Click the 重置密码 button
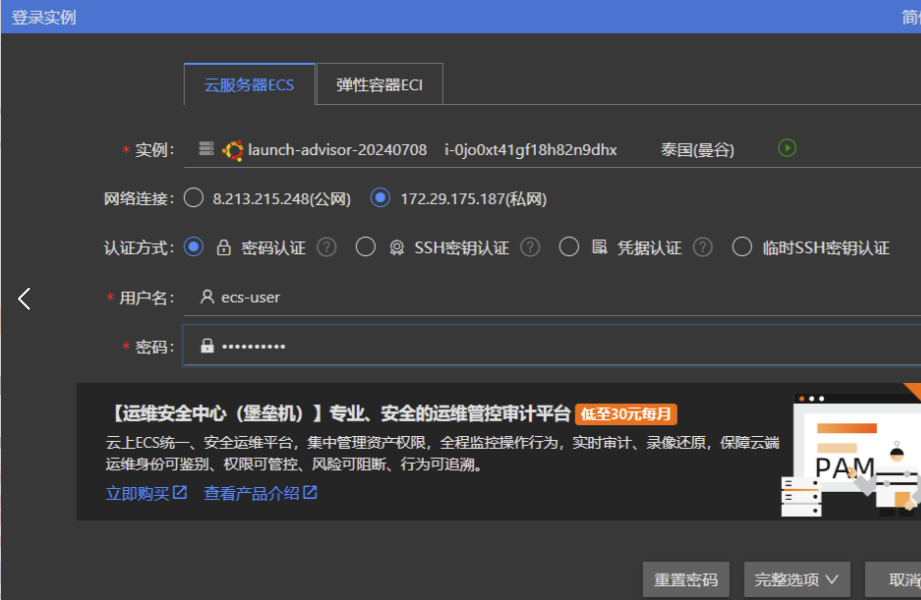Screen dimensions: 921x600 686,579
